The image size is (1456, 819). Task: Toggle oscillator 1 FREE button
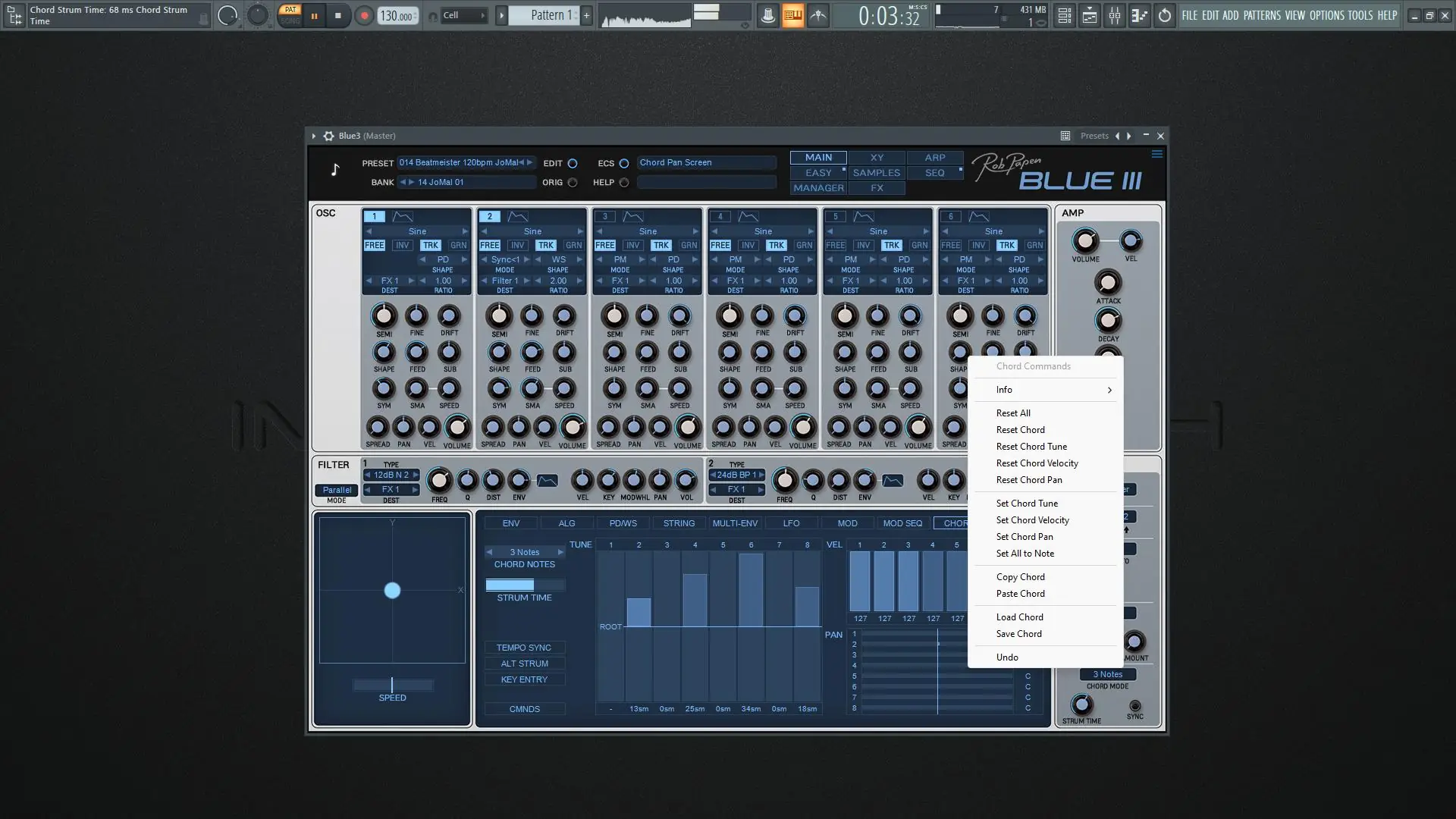375,246
